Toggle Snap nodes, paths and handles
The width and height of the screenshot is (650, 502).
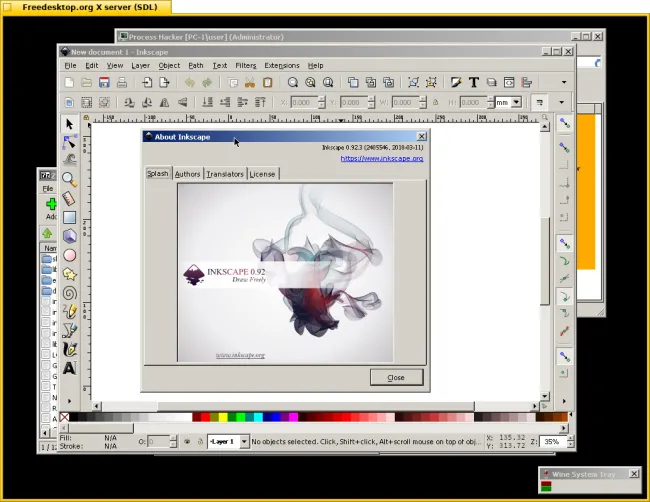[564, 244]
